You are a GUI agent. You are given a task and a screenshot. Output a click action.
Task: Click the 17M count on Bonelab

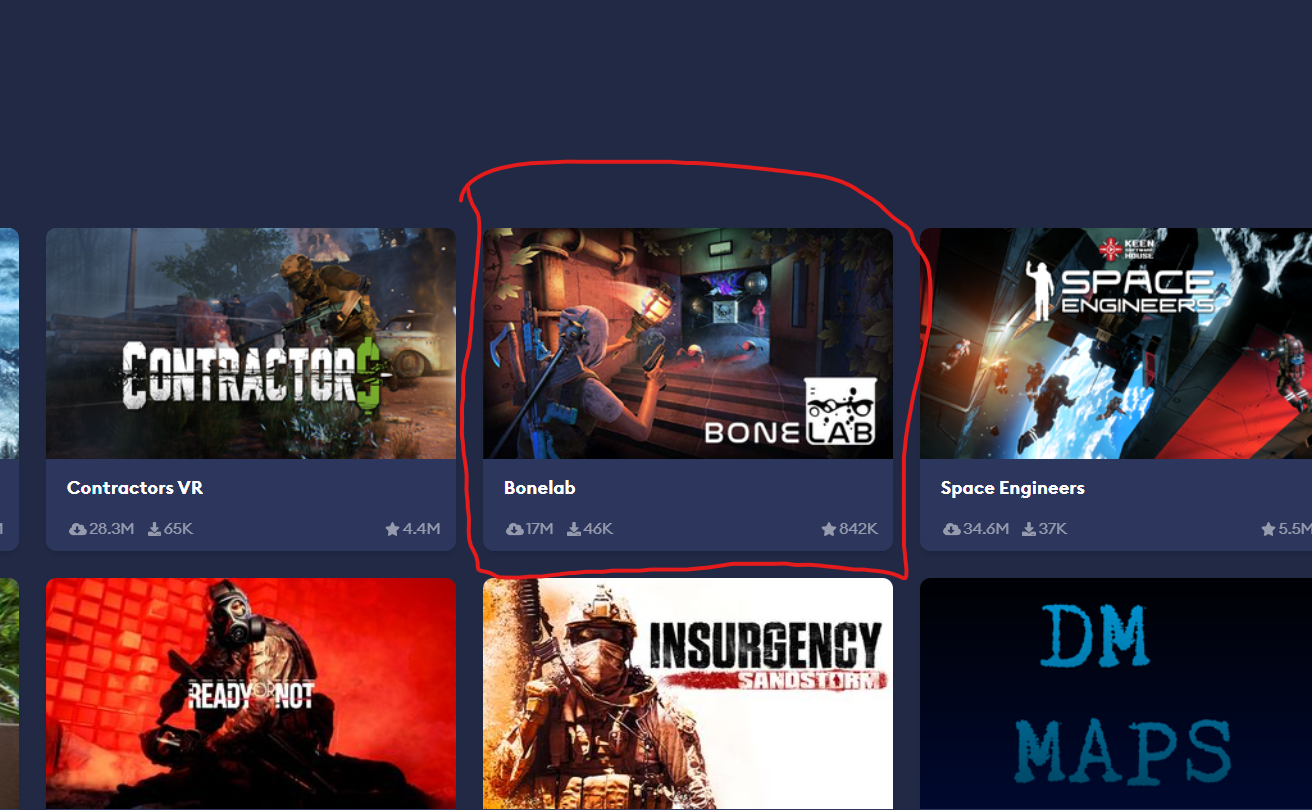click(539, 529)
